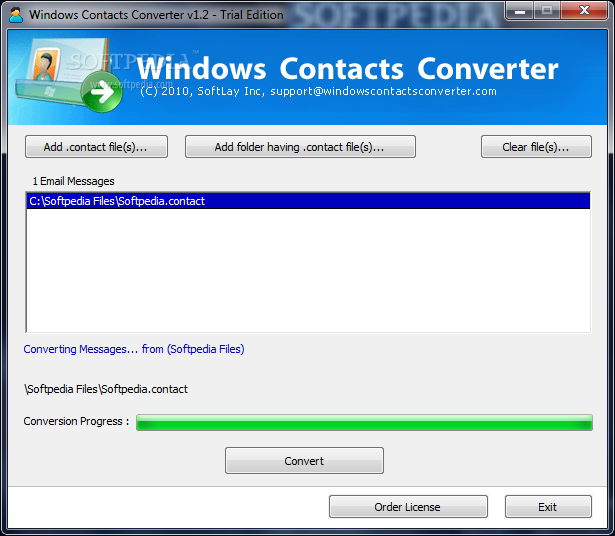The width and height of the screenshot is (615, 536).
Task: Minimize the Windows Contacts Converter window
Action: coord(520,11)
